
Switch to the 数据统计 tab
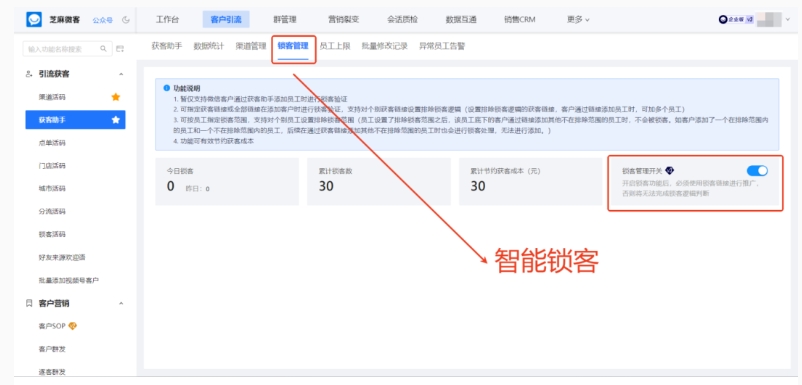(x=209, y=46)
